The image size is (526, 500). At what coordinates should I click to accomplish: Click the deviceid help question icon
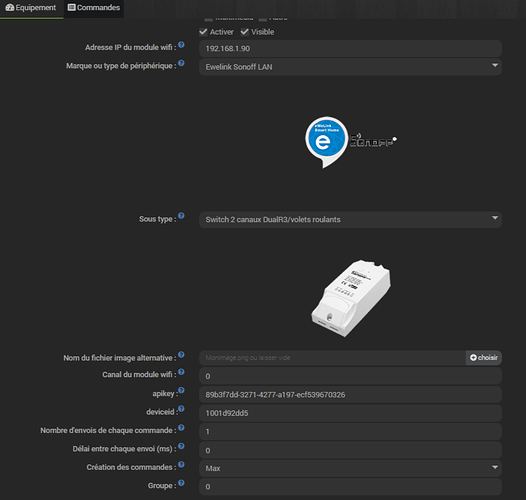click(x=181, y=409)
